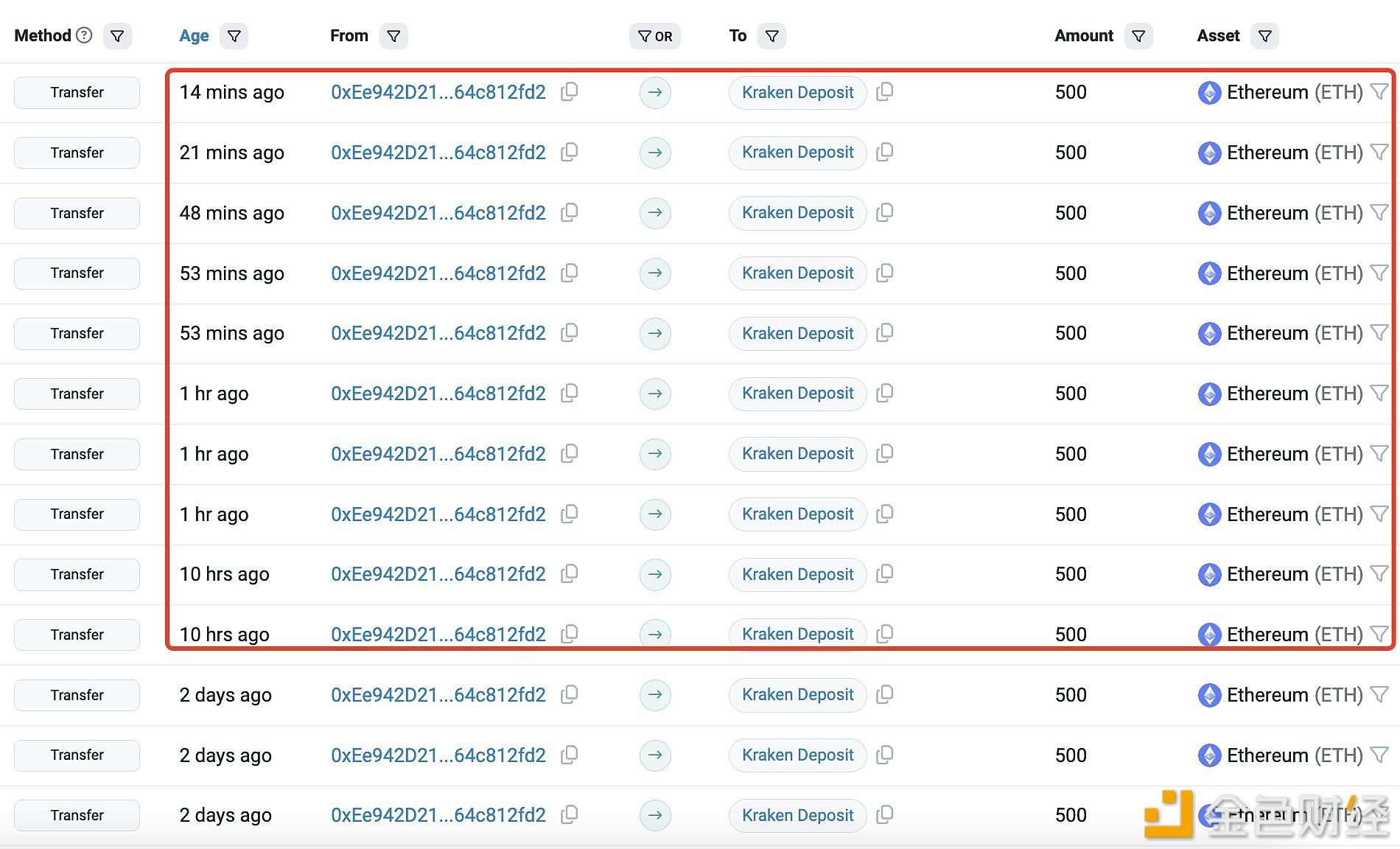The height and width of the screenshot is (849, 1400).
Task: Copy From address in bottommost 2 days ago row
Action: [570, 814]
